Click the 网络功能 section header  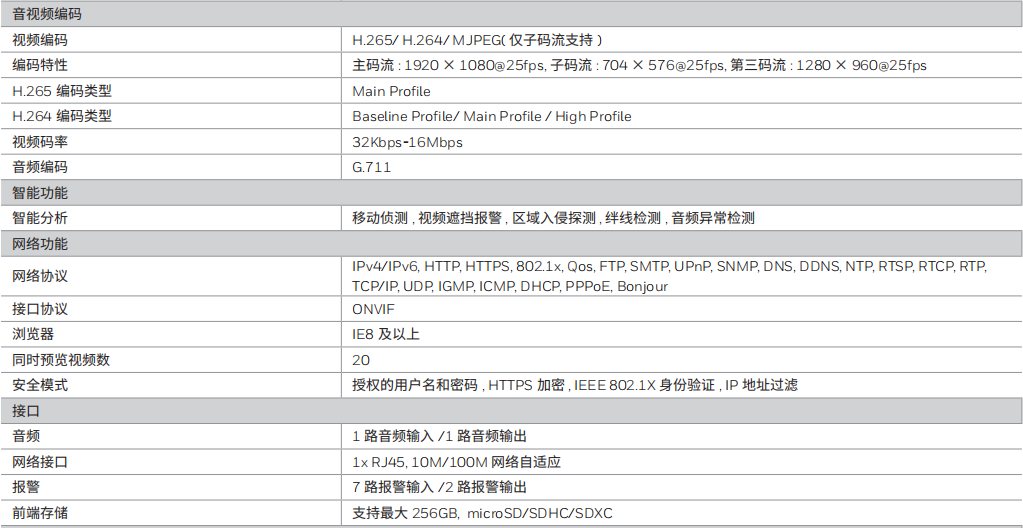point(40,244)
